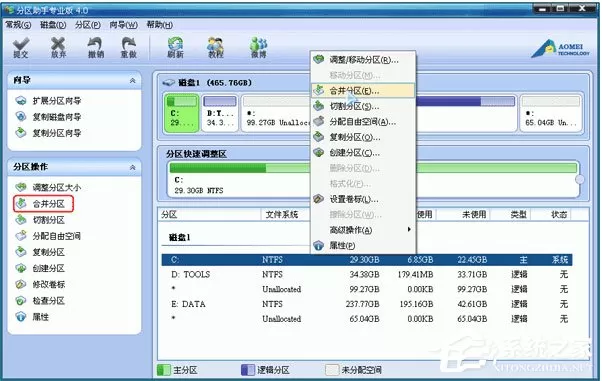Collapse the 分区操作 panel chevron
Image resolution: width=602 pixels, height=381 pixels.
tap(132, 167)
